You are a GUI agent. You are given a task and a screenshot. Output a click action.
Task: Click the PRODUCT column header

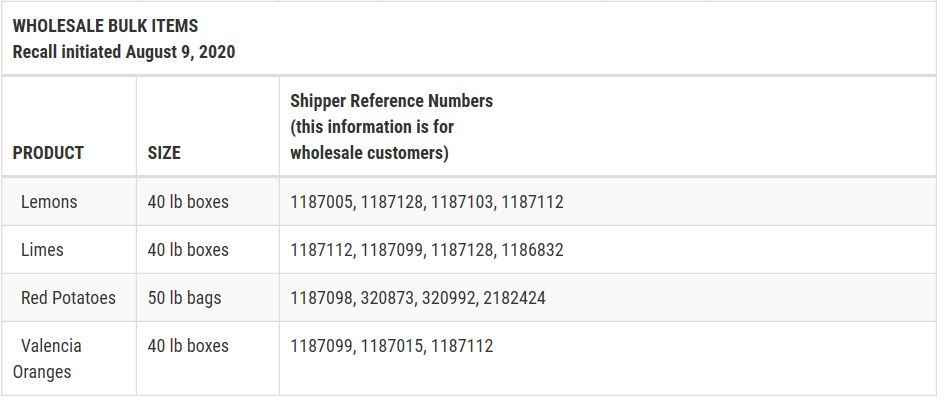click(48, 153)
